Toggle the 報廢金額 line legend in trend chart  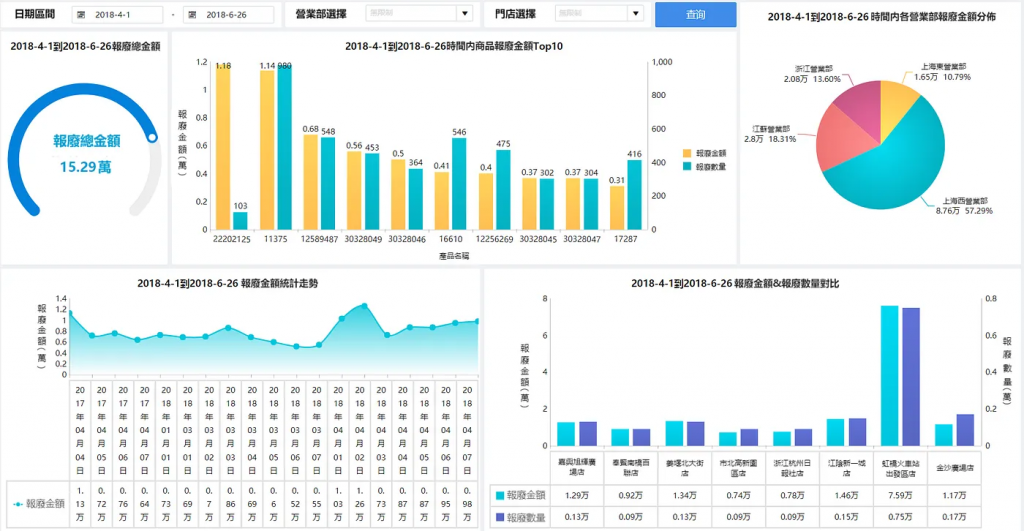[39, 504]
